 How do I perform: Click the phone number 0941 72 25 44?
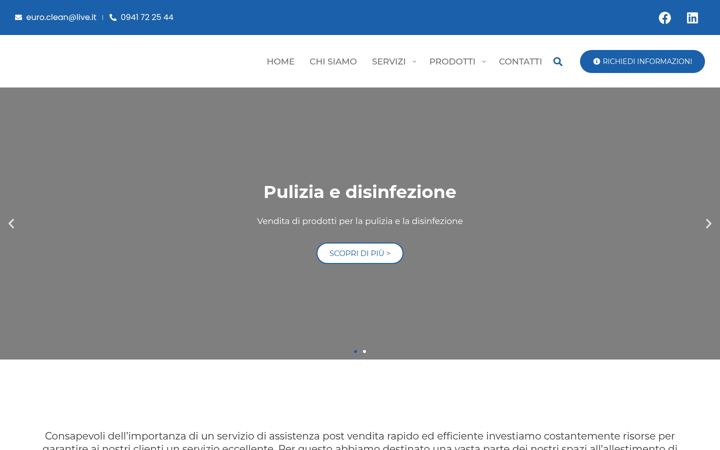[147, 17]
